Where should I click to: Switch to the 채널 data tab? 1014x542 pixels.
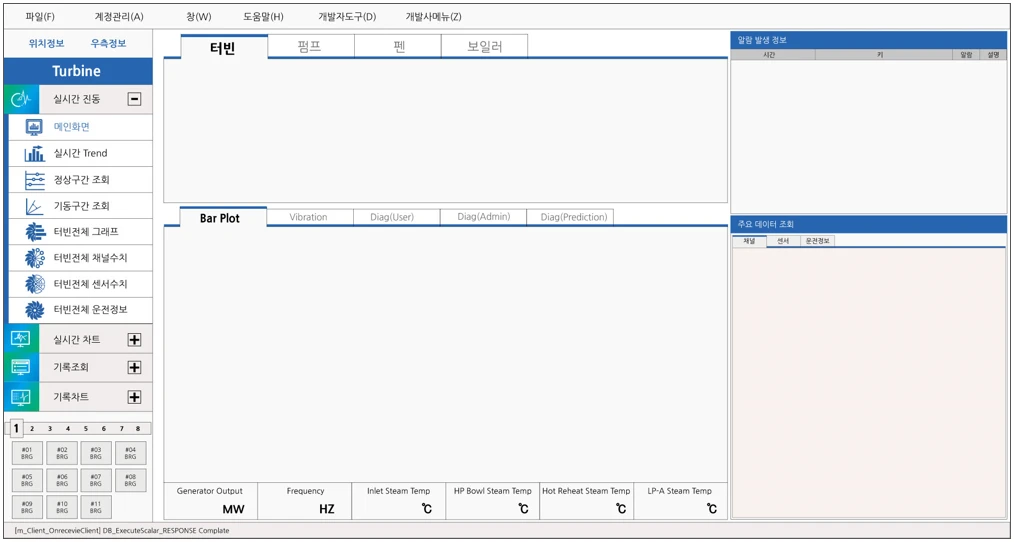click(x=750, y=241)
